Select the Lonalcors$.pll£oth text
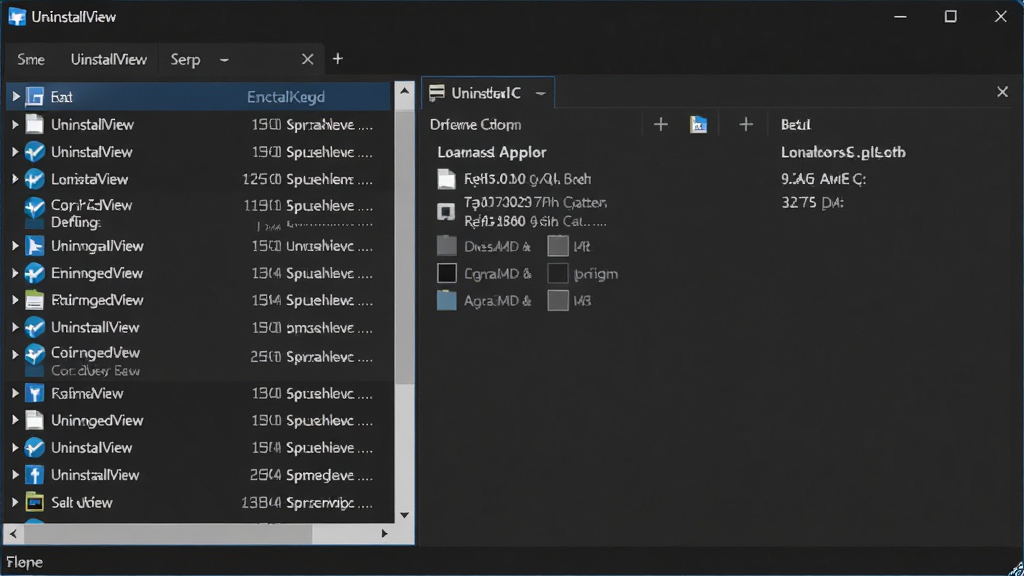This screenshot has width=1024, height=576. 843,152
